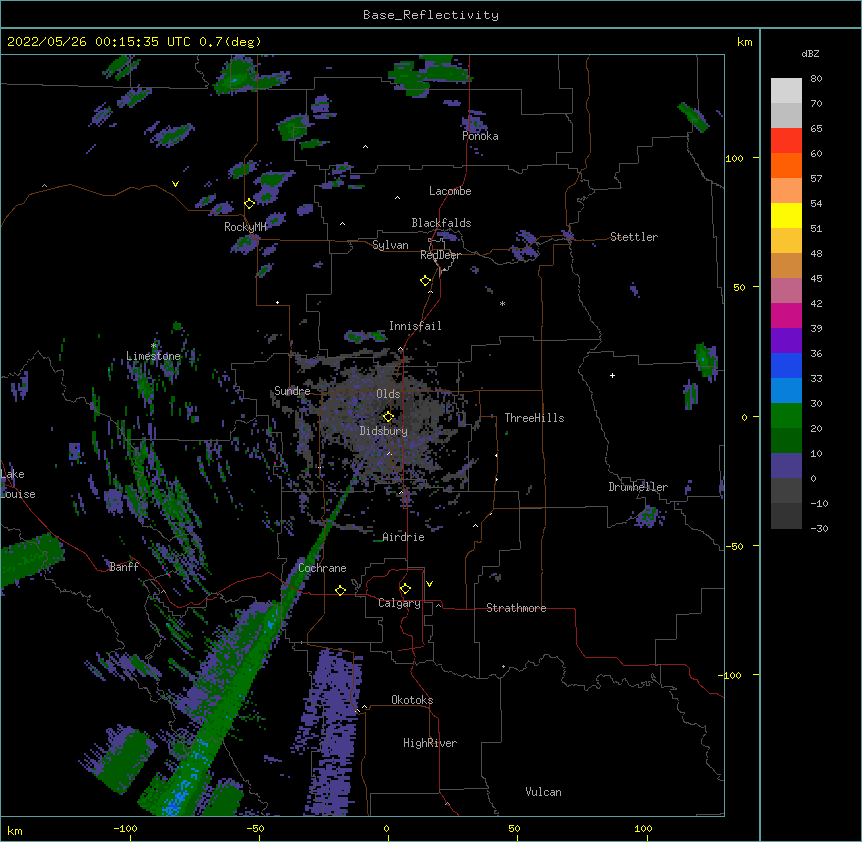This screenshot has width=862, height=842.
Task: Click the Lacombe city label
Action: pos(450,191)
